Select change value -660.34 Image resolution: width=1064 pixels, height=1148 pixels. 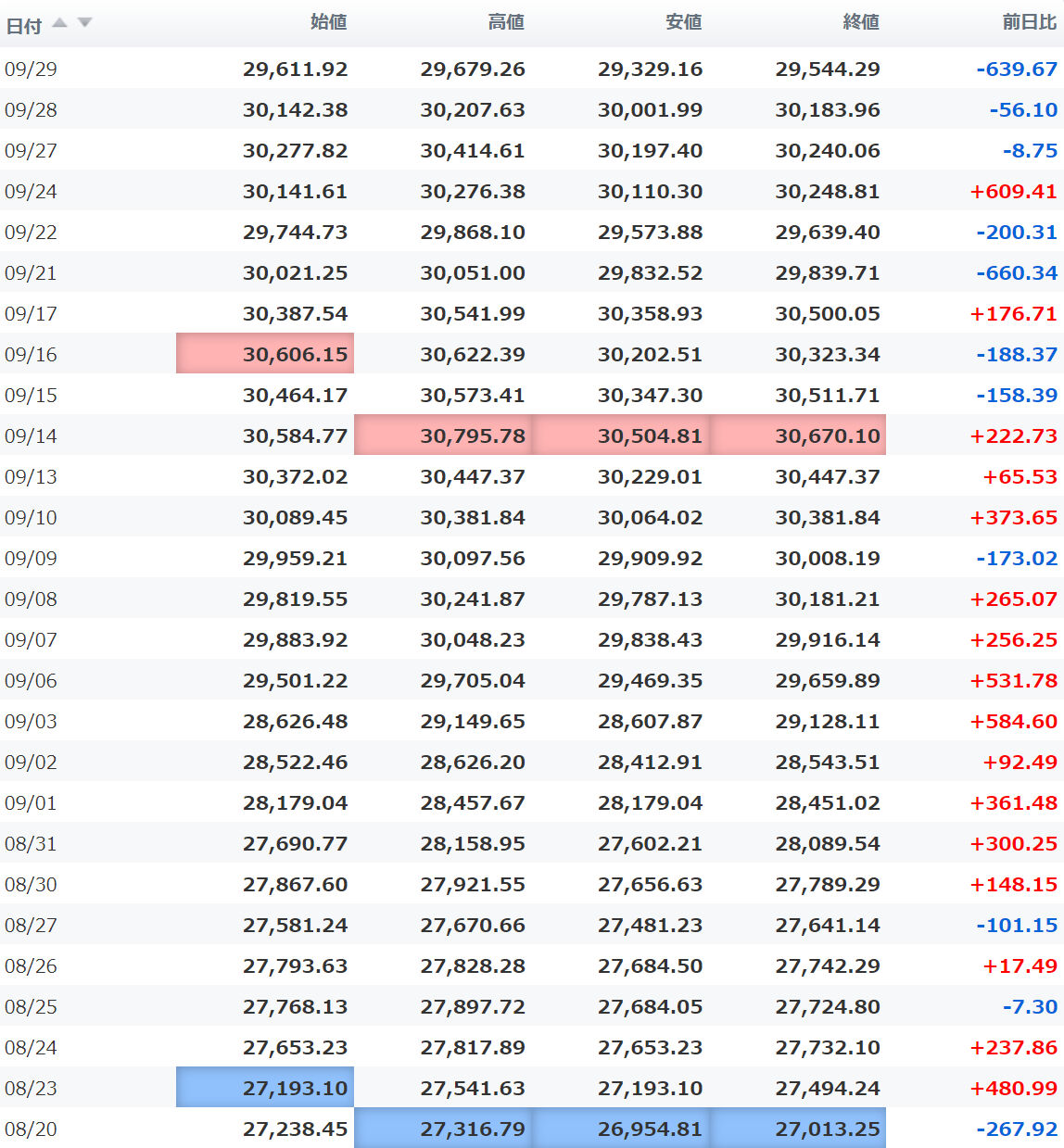(1016, 272)
